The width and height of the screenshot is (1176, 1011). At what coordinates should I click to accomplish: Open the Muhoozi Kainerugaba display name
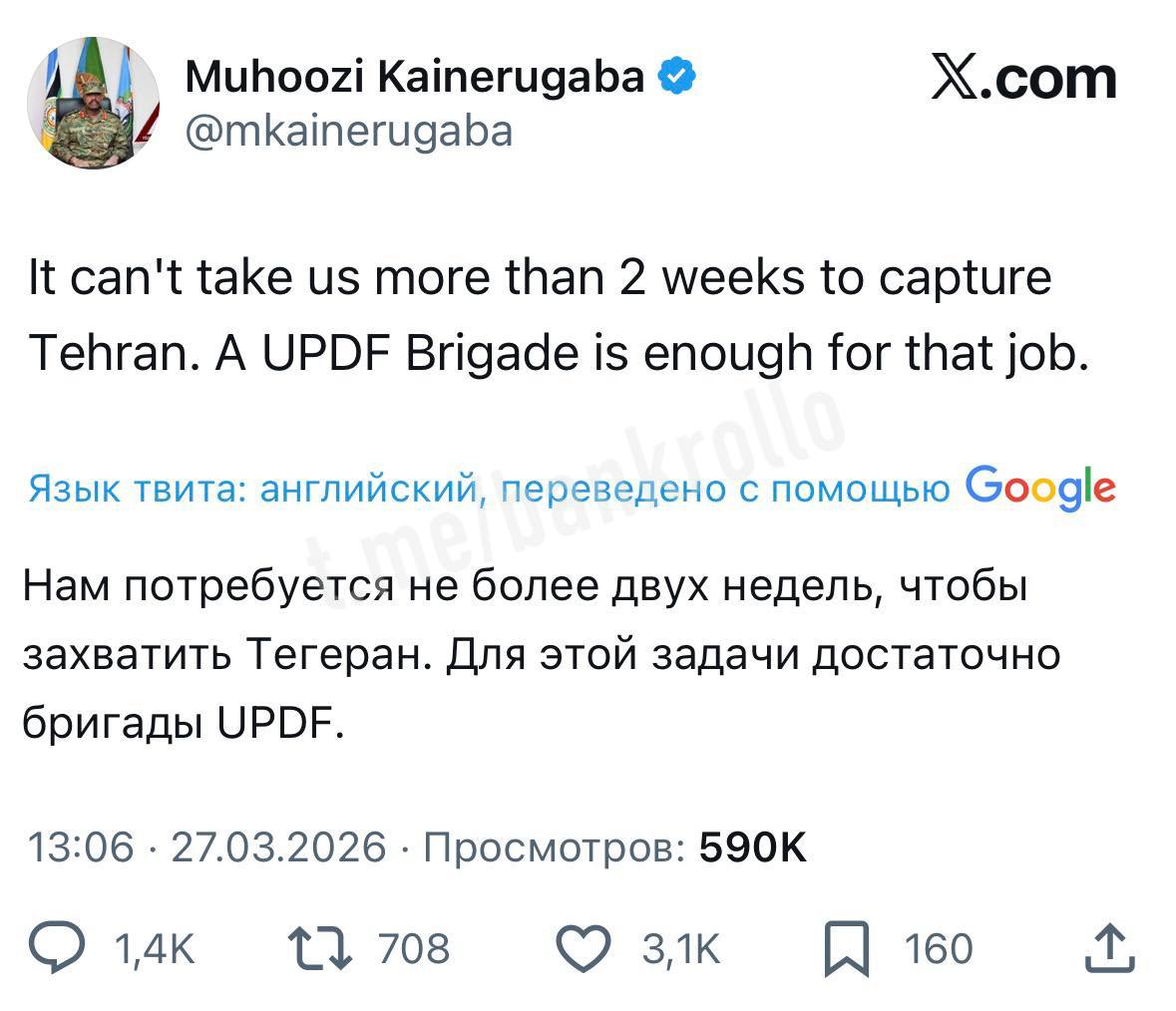point(415,77)
